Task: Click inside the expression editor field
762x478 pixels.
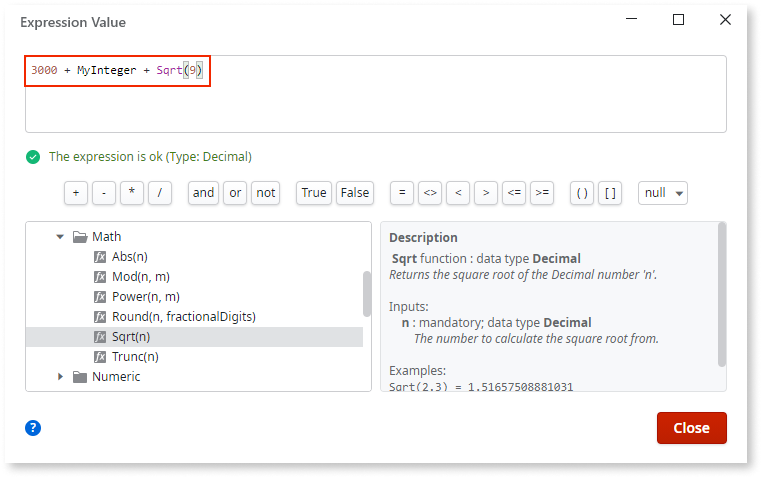Action: coord(376,94)
